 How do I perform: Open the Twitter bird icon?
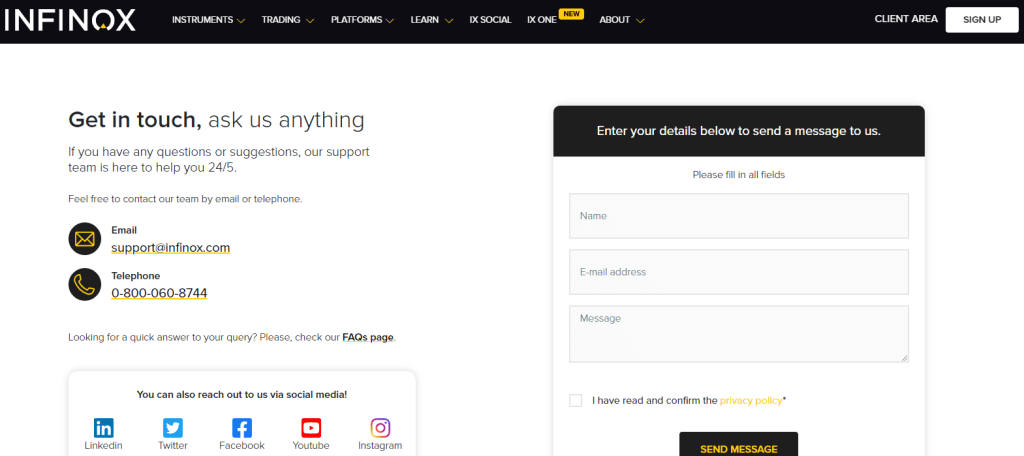(x=172, y=429)
